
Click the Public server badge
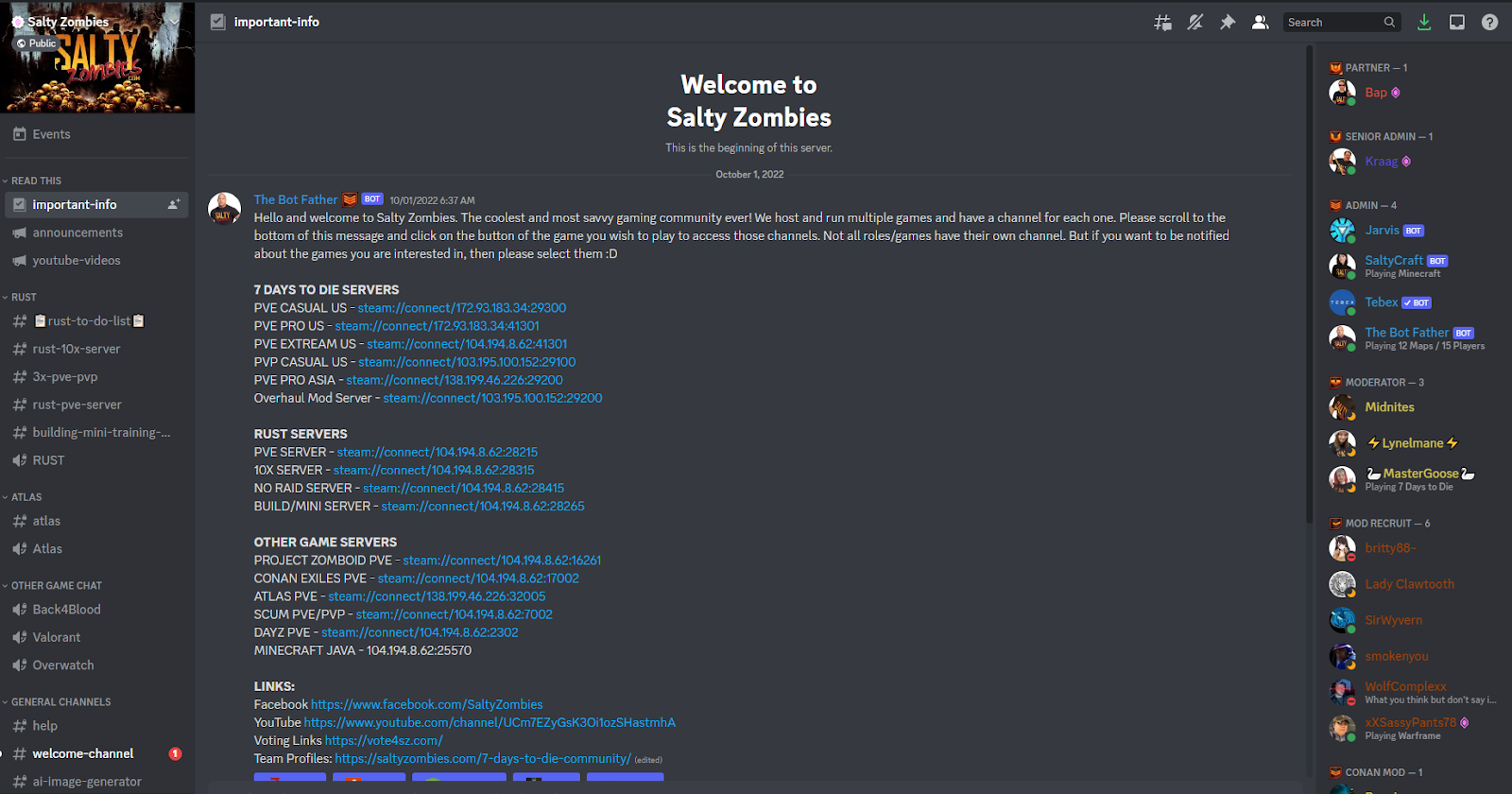coord(38,43)
